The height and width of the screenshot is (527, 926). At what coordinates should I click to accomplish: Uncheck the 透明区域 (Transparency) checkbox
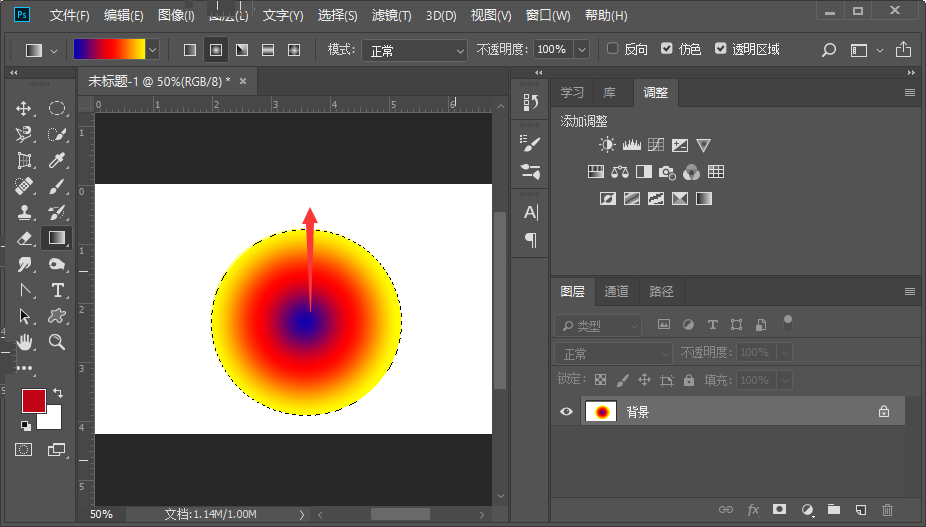click(x=720, y=48)
